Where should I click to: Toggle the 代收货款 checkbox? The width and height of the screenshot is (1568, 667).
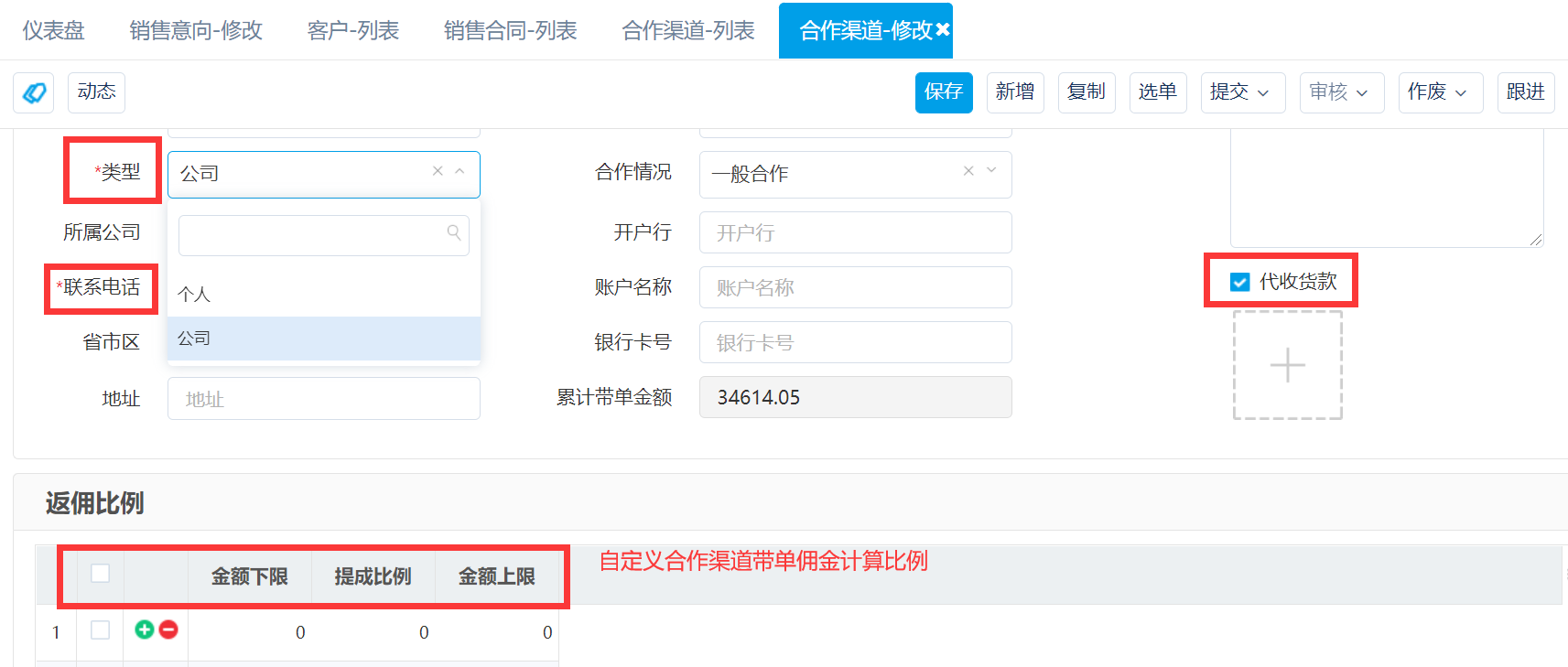point(1240,282)
